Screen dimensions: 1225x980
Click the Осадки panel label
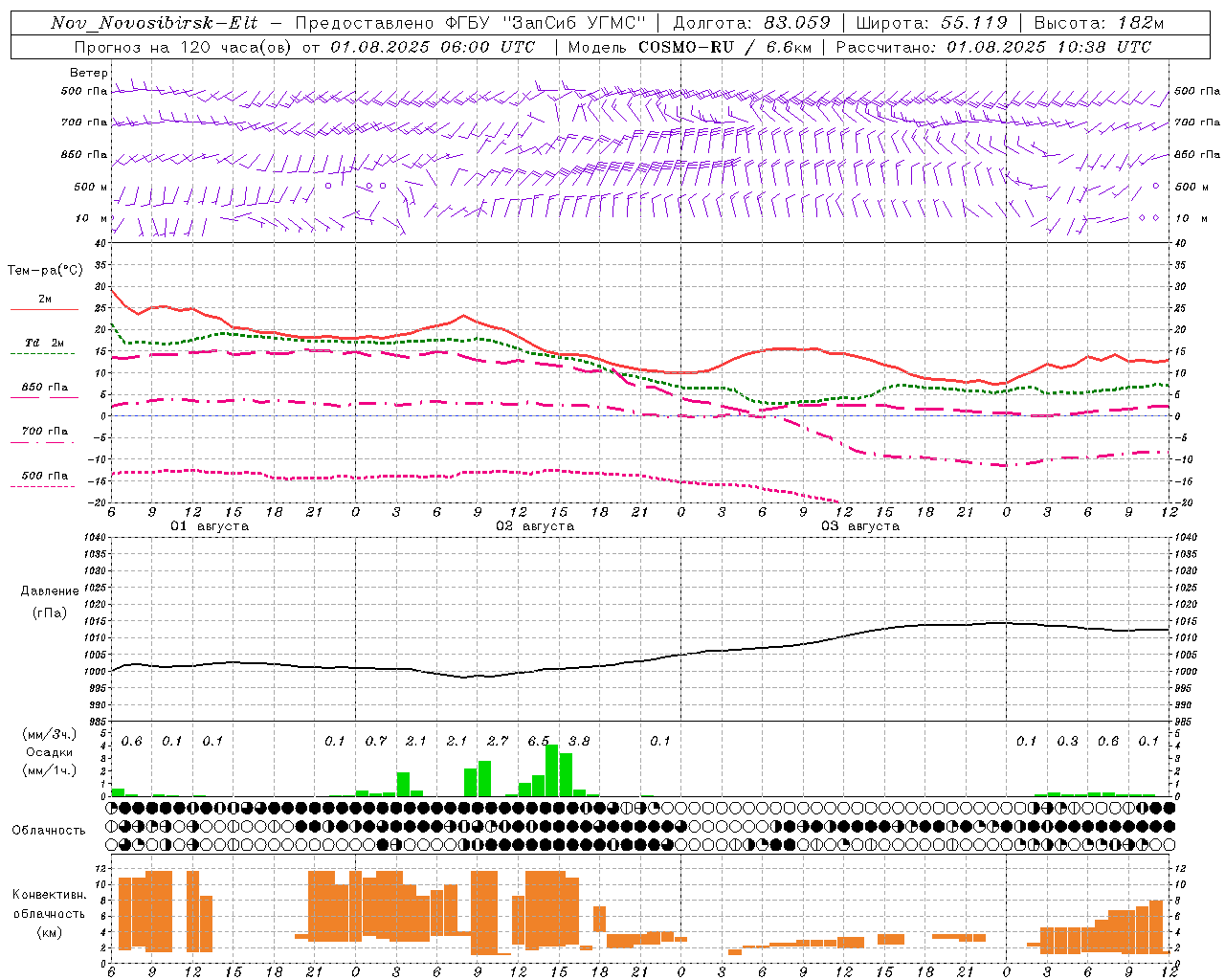(x=50, y=752)
